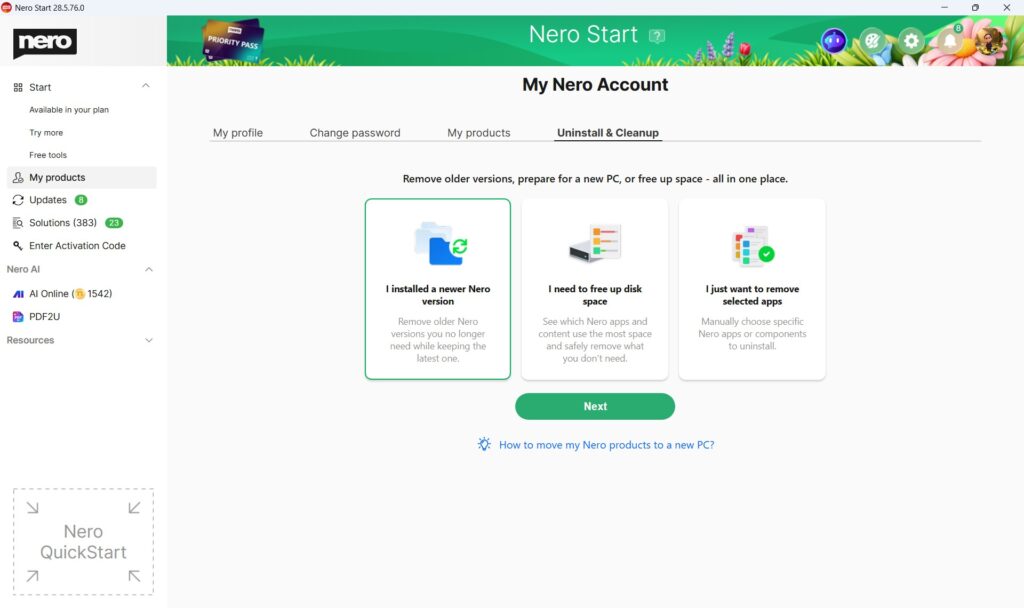Collapse the Nero AI section chevron
This screenshot has height=608, width=1024.
148,269
